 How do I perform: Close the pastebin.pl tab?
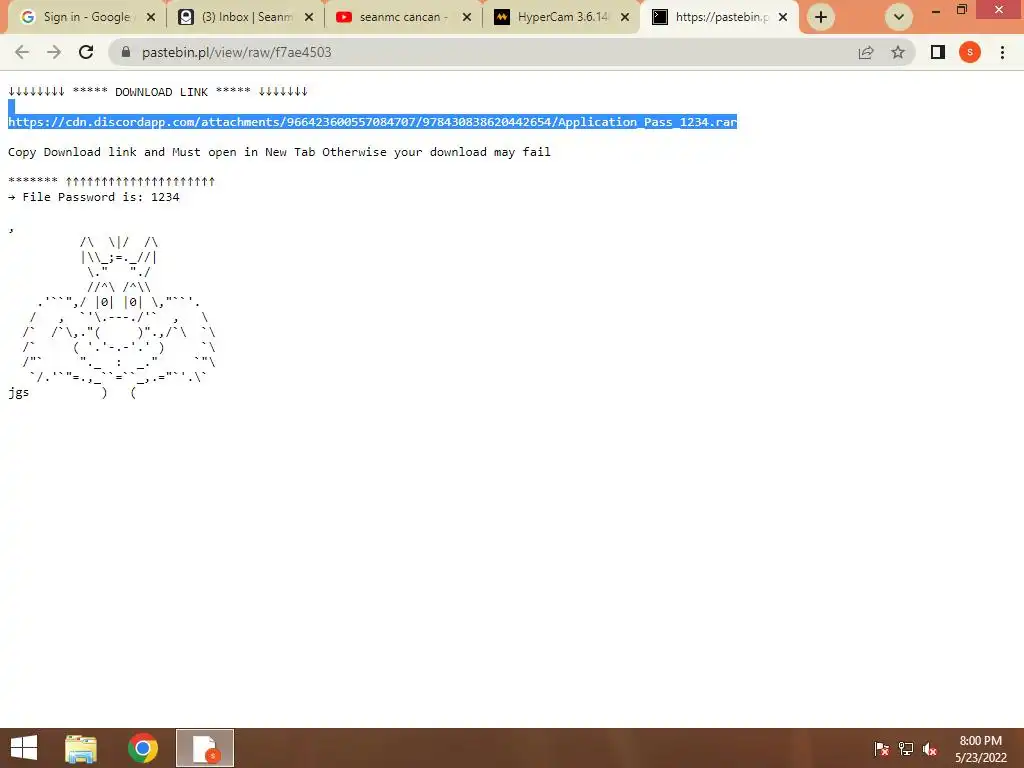(x=783, y=17)
